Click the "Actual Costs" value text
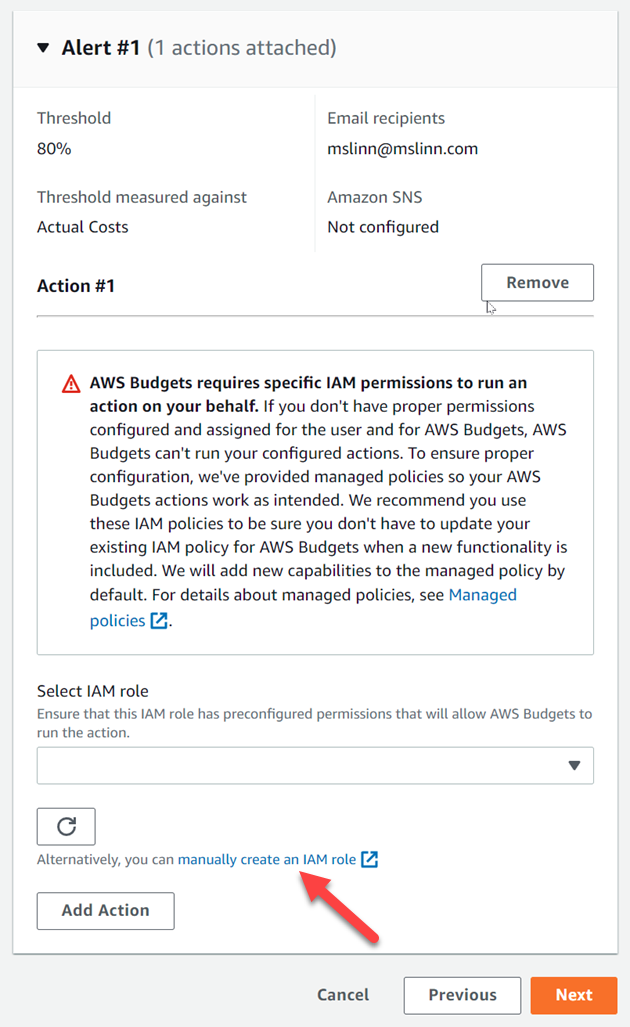The image size is (630, 1027). 83,227
